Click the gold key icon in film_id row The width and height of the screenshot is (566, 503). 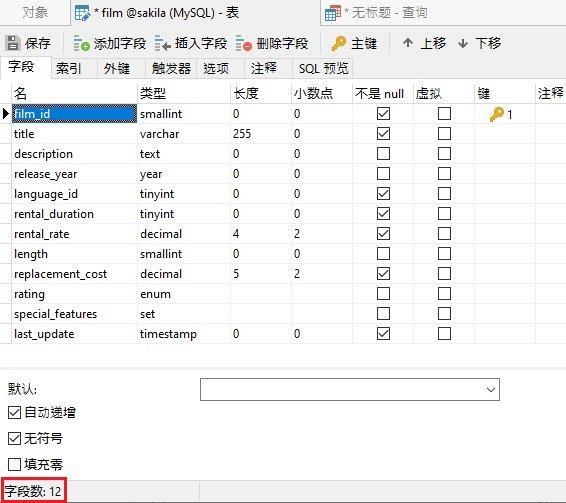(x=496, y=114)
